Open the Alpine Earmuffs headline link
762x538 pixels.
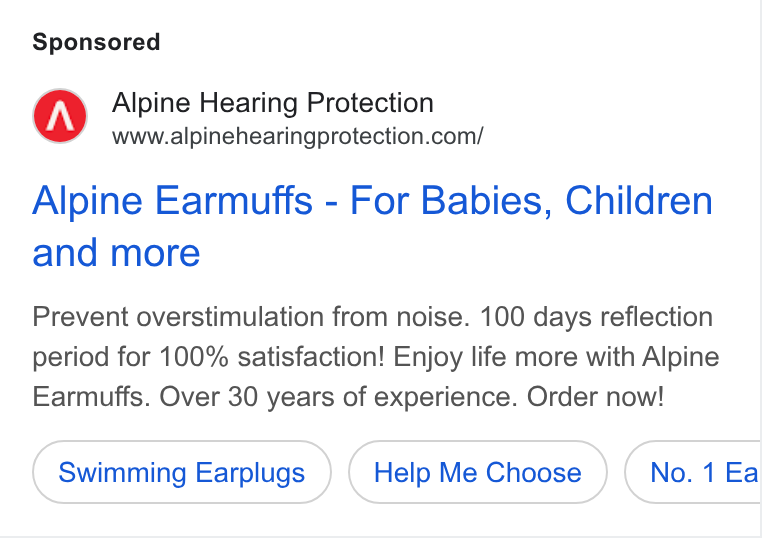pyautogui.click(x=372, y=226)
